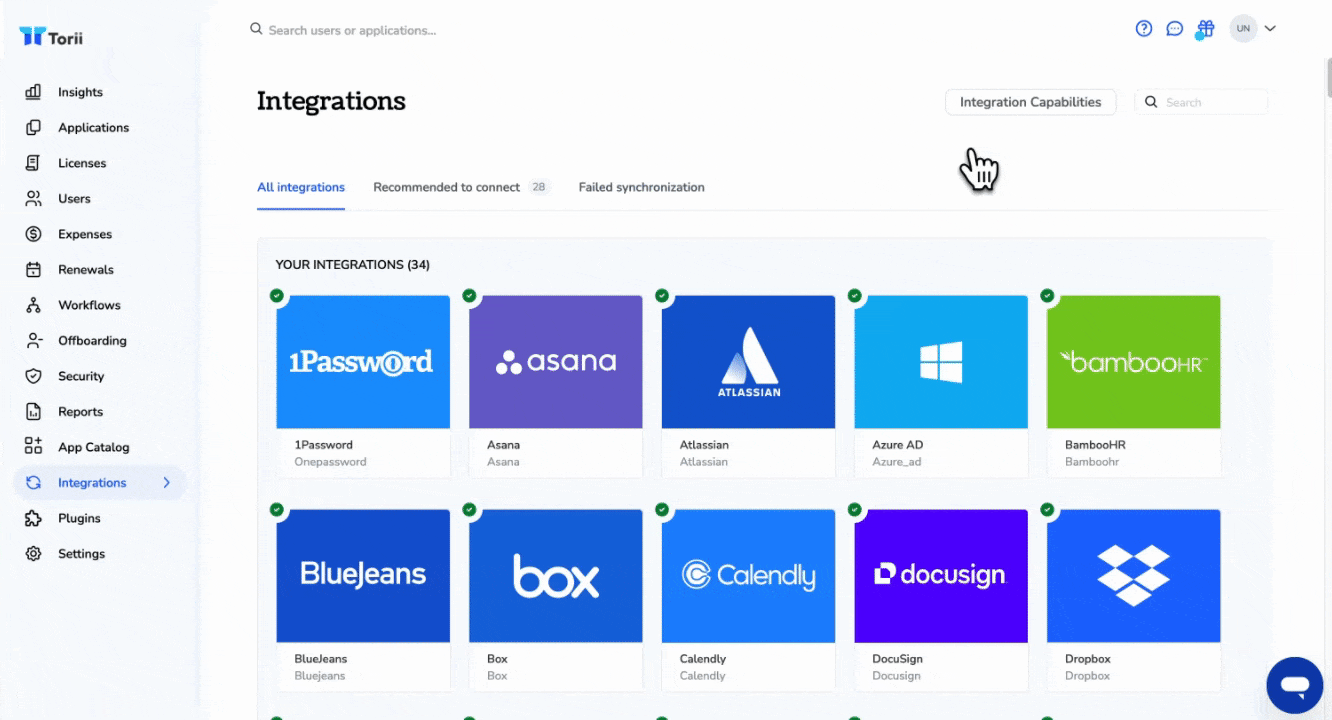Open the Security sidebar link

pos(81,376)
